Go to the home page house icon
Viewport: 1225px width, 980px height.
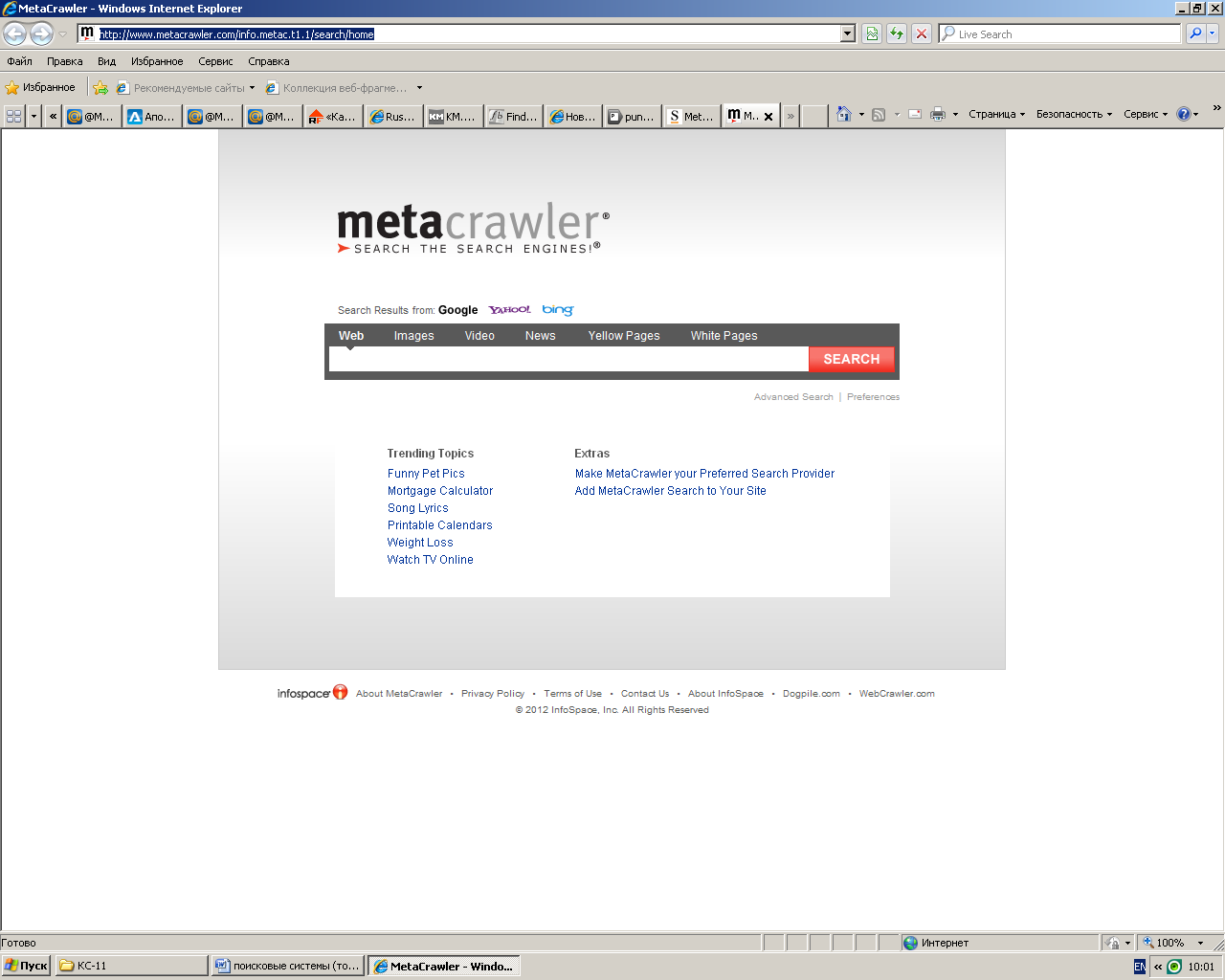pyautogui.click(x=843, y=114)
